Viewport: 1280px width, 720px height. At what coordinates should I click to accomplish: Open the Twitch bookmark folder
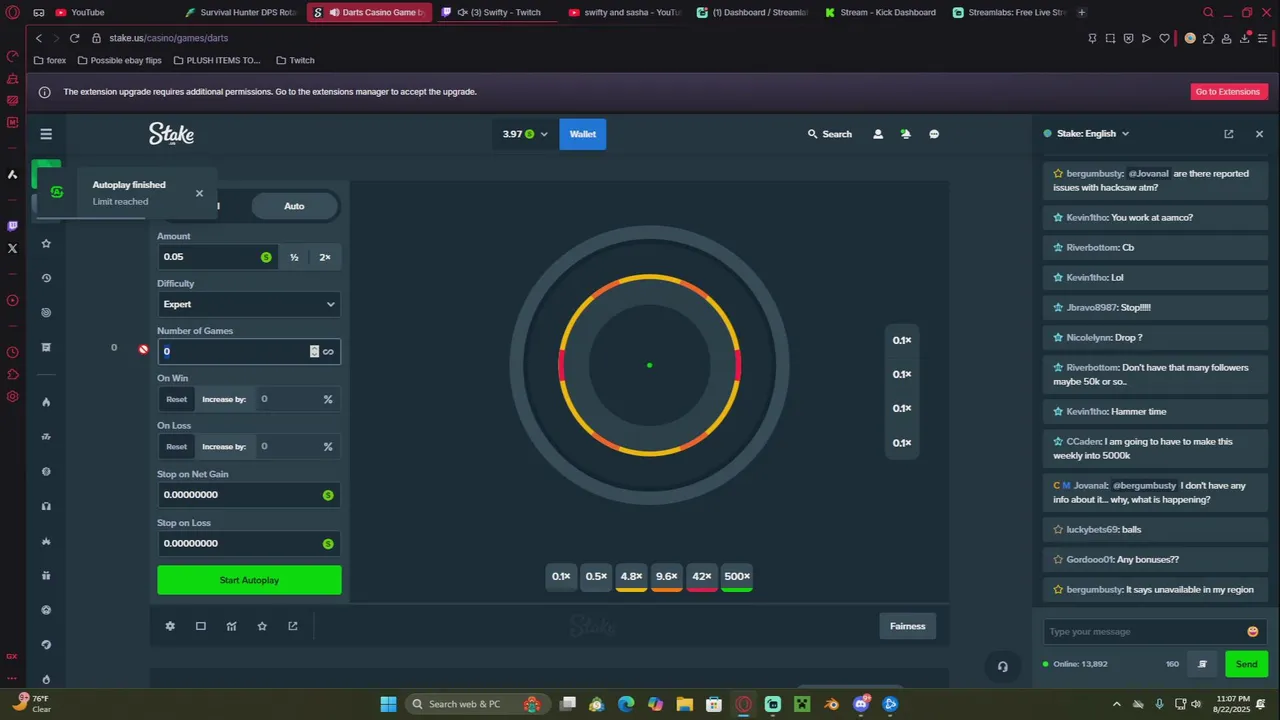tap(295, 60)
